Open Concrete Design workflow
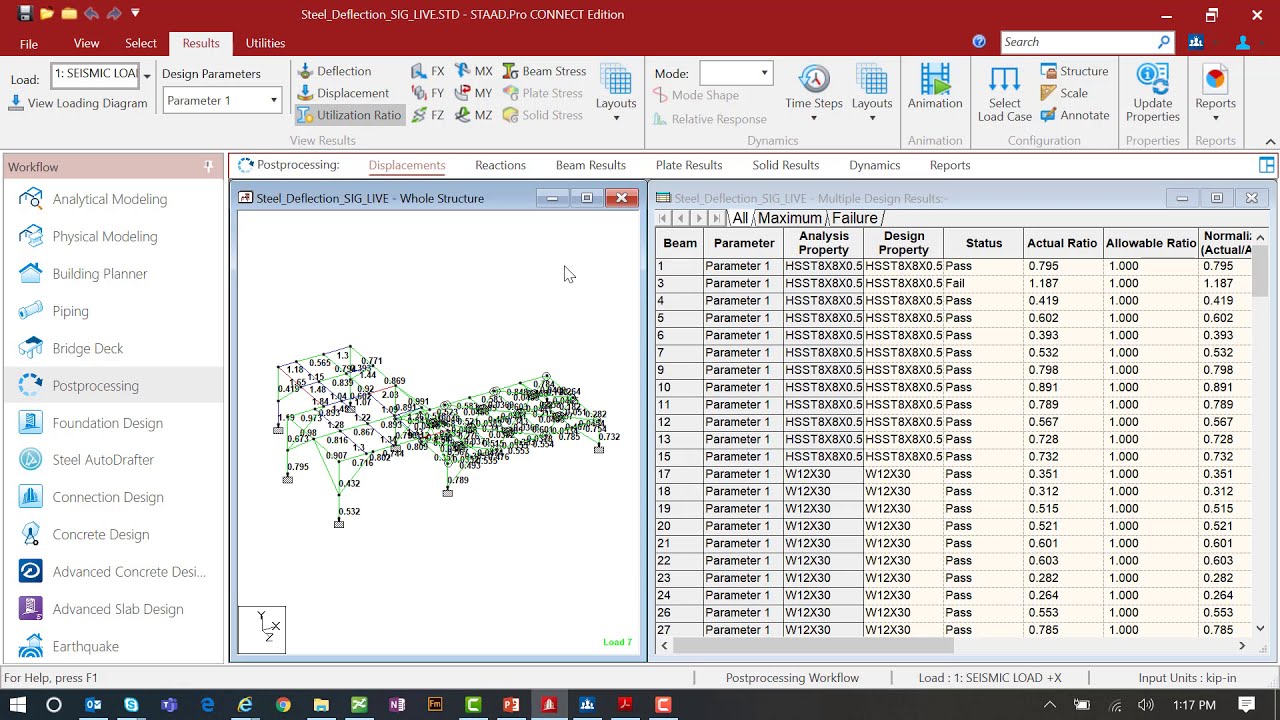The width and height of the screenshot is (1280, 720). [x=114, y=534]
